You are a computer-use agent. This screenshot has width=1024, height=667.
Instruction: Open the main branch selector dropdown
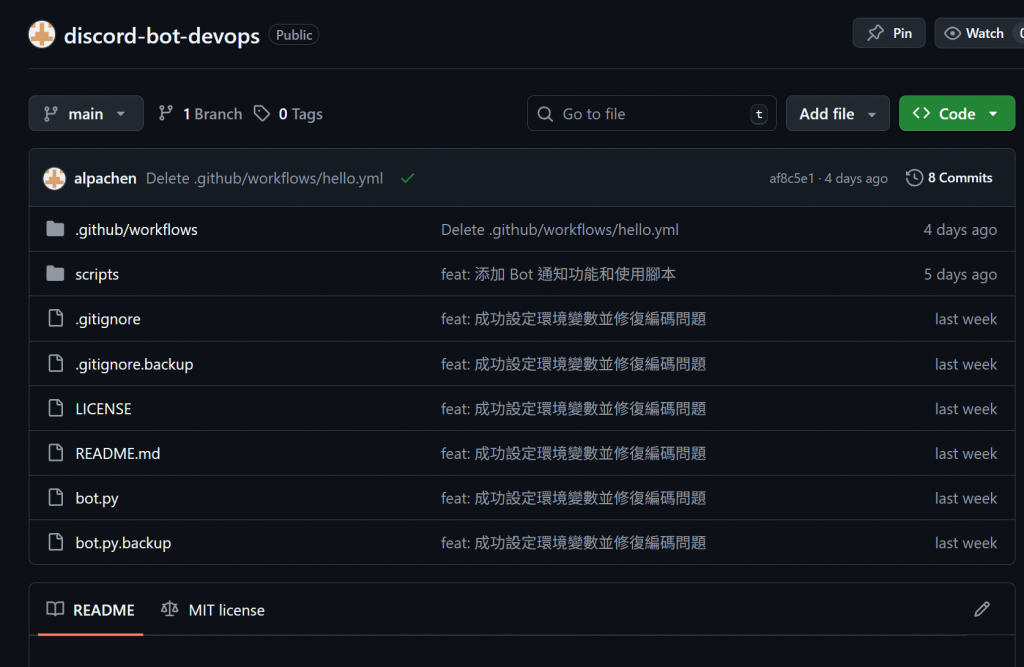pyautogui.click(x=86, y=114)
